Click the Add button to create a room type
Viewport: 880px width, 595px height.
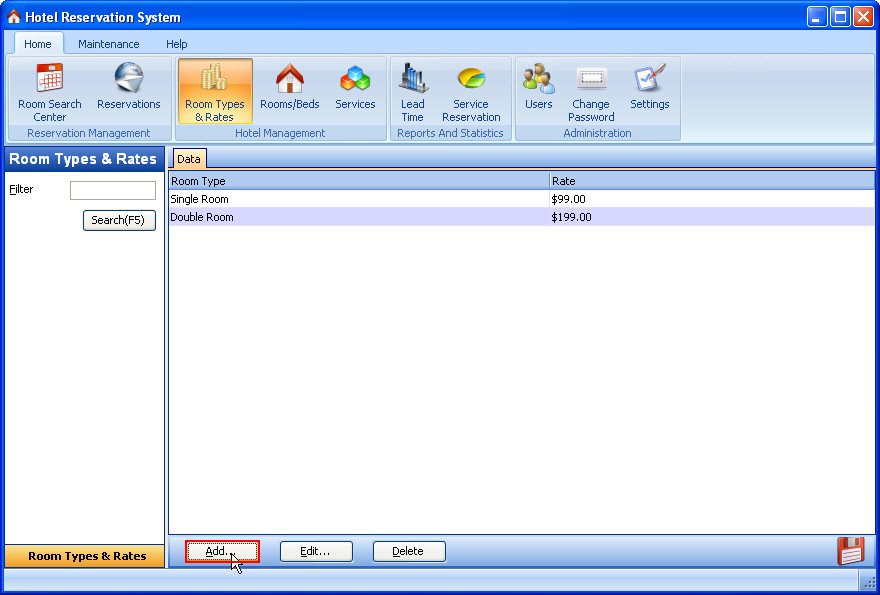pos(222,551)
